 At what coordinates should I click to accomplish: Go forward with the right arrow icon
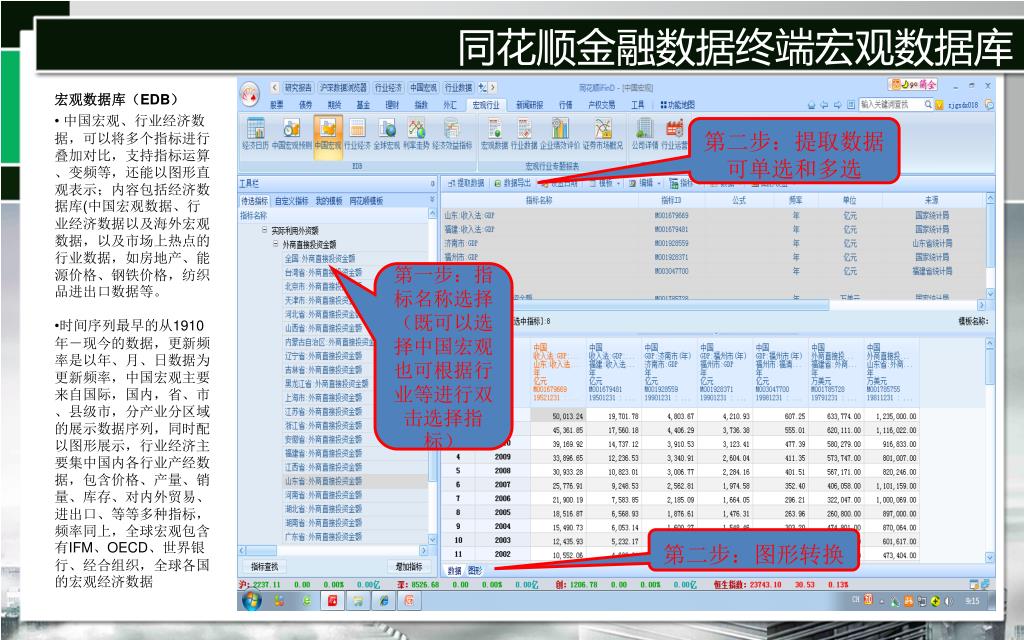click(x=838, y=104)
